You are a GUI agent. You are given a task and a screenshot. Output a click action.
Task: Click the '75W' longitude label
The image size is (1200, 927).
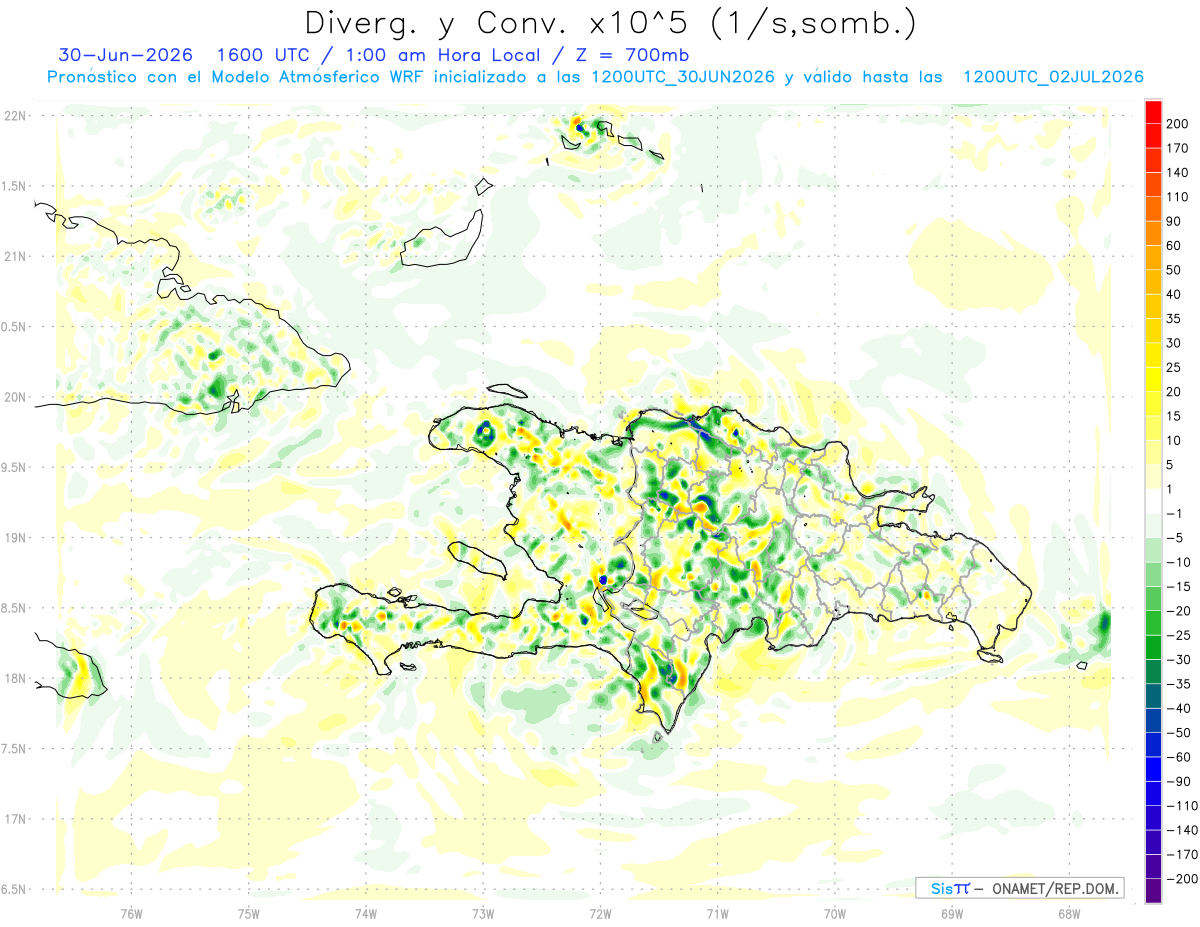[248, 913]
